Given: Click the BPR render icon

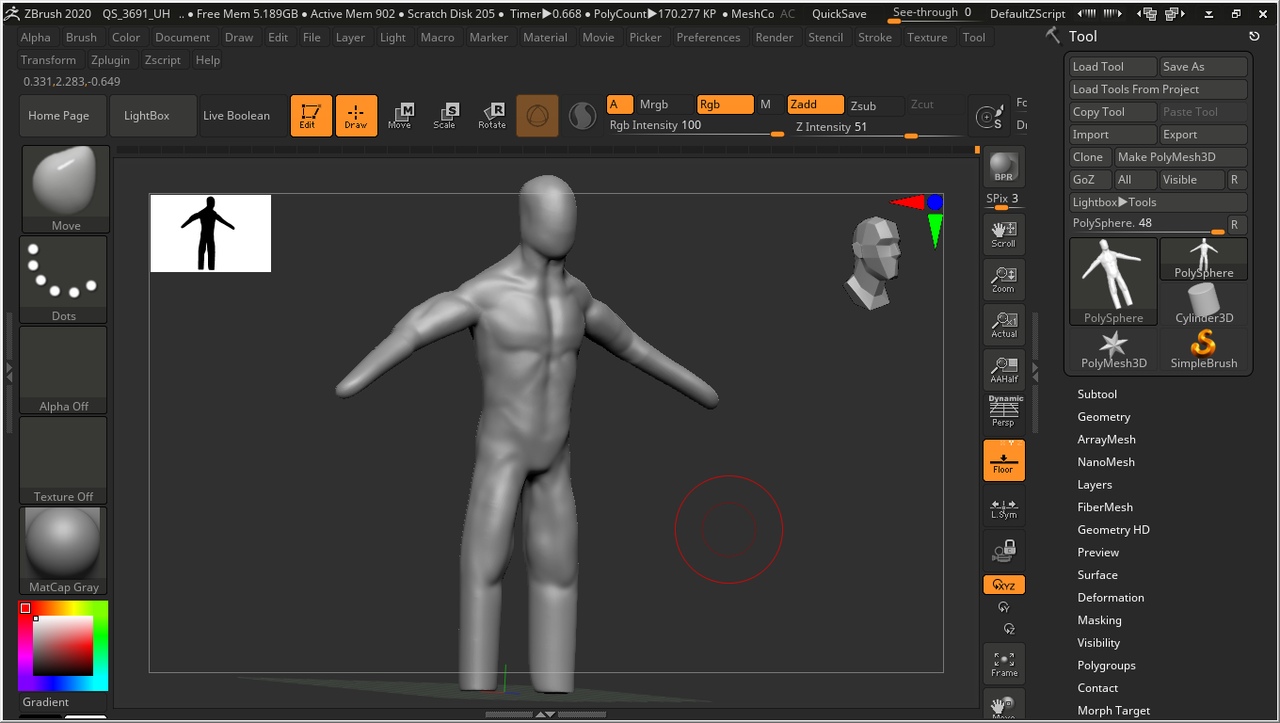Looking at the screenshot, I should [1003, 167].
